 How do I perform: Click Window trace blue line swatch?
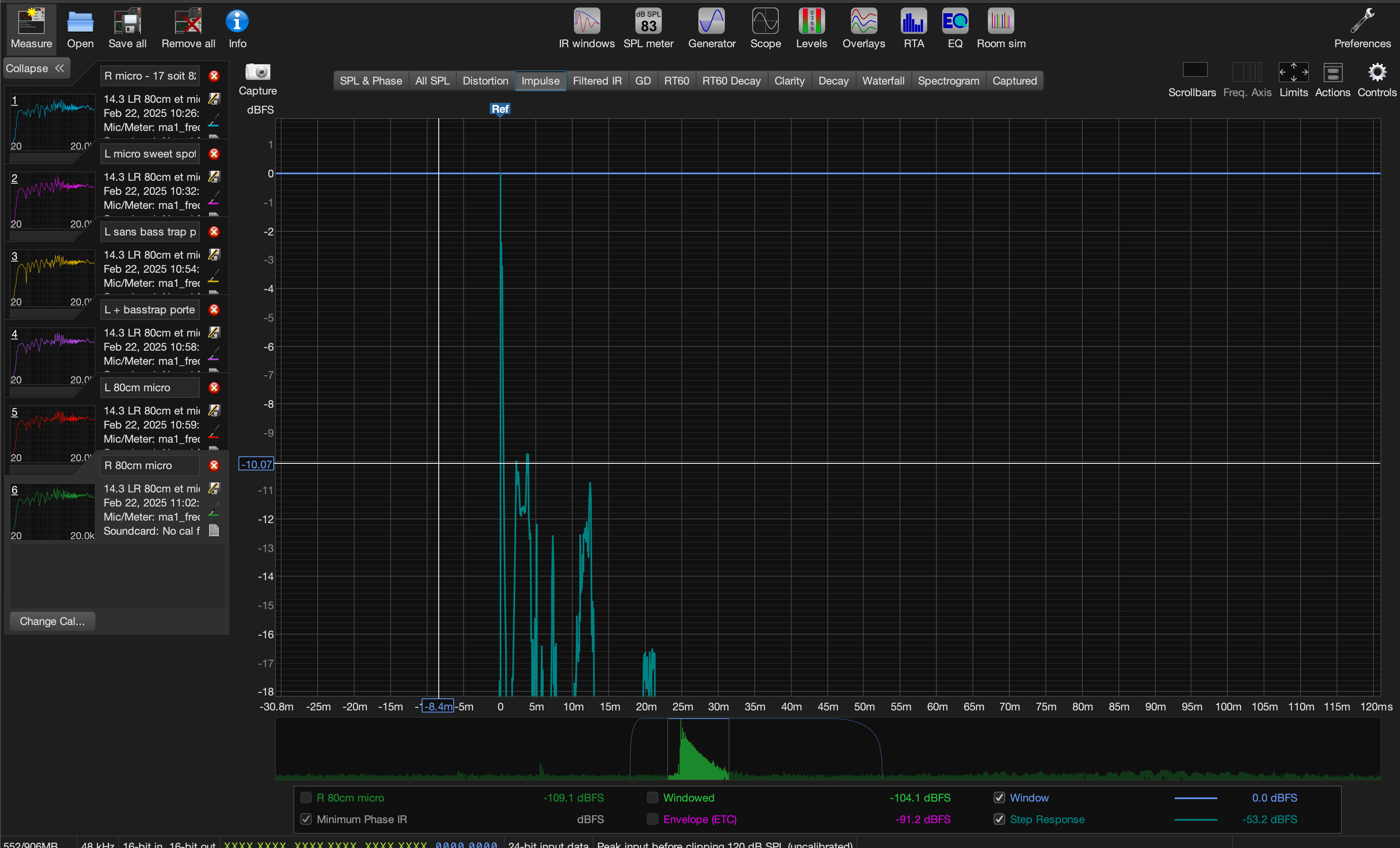point(1196,798)
